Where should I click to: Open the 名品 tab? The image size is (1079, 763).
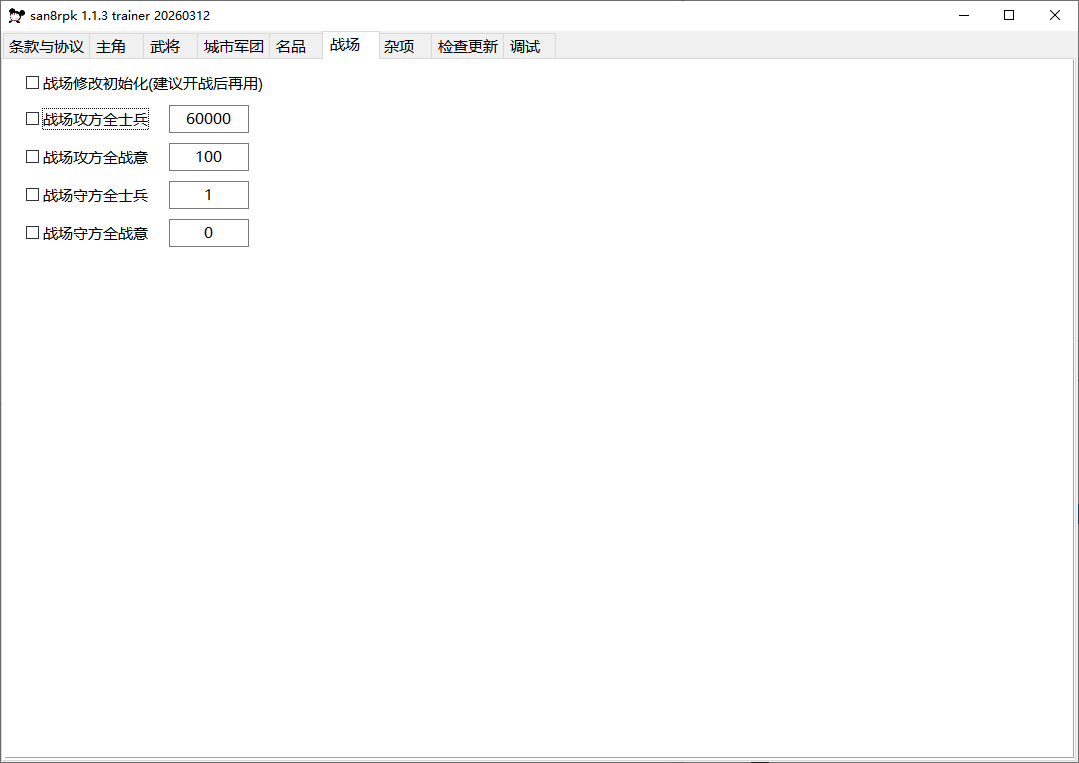(x=291, y=46)
